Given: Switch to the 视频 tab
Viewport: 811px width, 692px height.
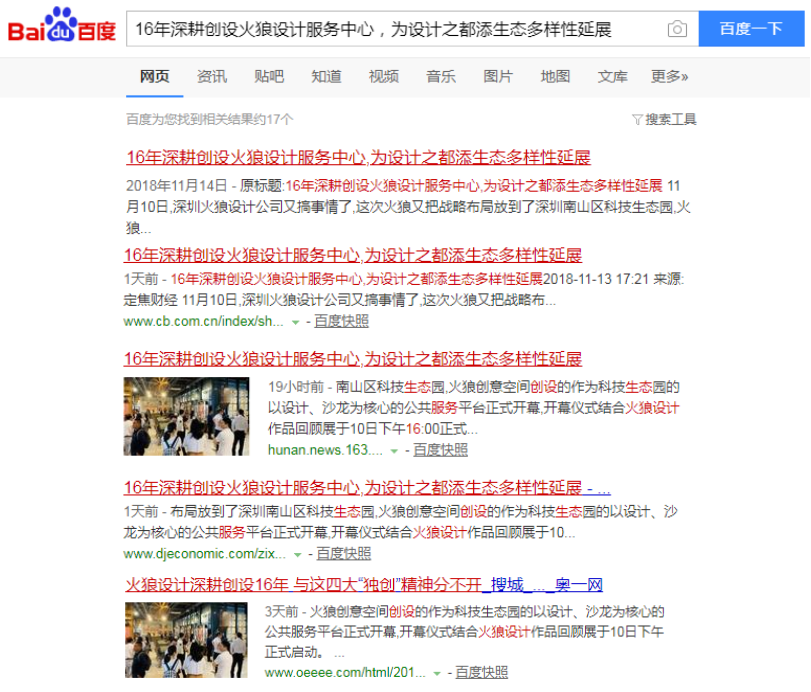Looking at the screenshot, I should pyautogui.click(x=384, y=77).
